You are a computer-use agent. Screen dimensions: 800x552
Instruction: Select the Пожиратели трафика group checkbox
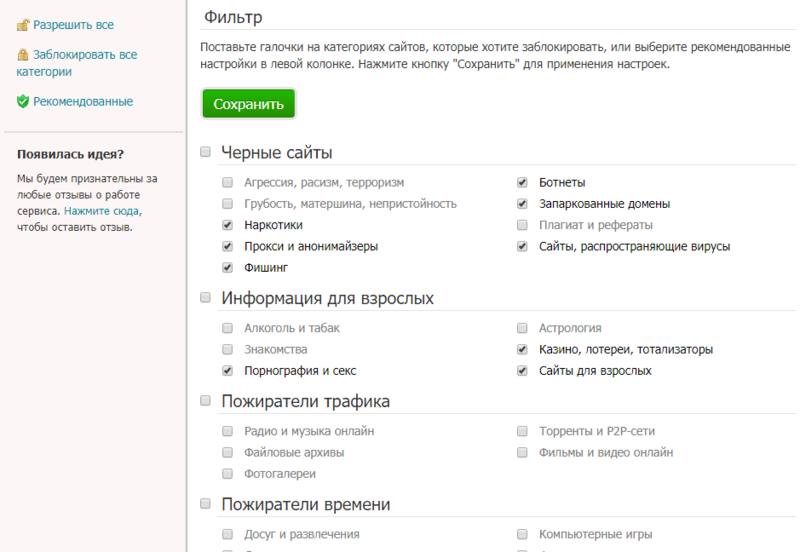coord(205,401)
